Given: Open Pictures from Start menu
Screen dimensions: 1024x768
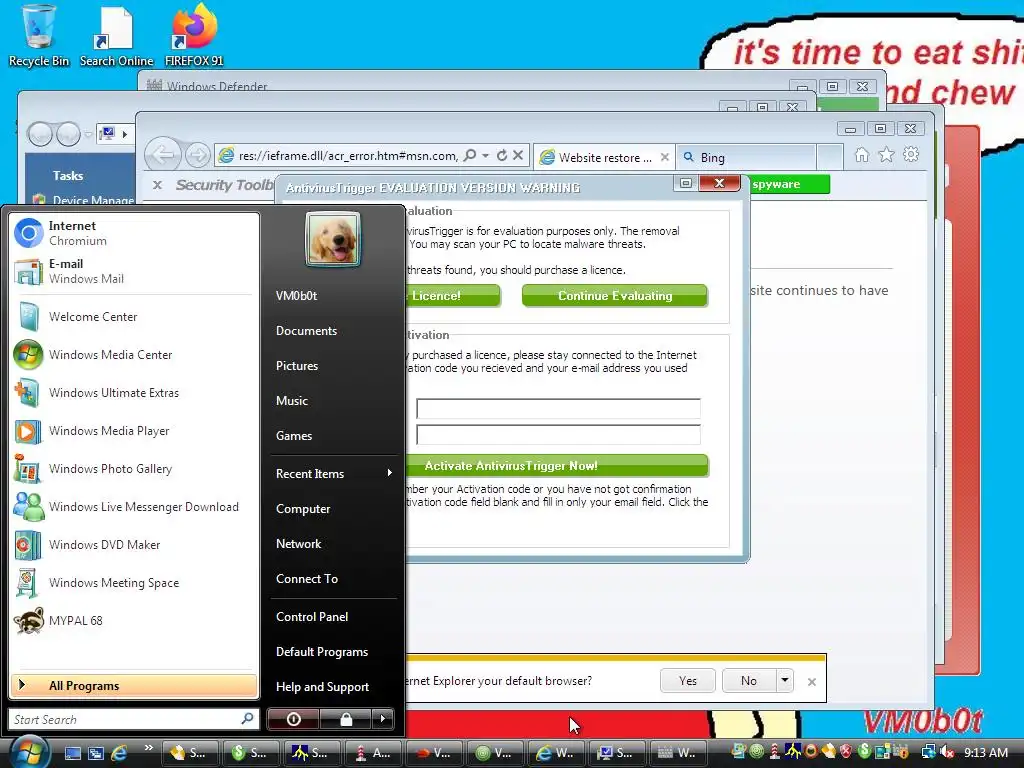Looking at the screenshot, I should tap(296, 366).
